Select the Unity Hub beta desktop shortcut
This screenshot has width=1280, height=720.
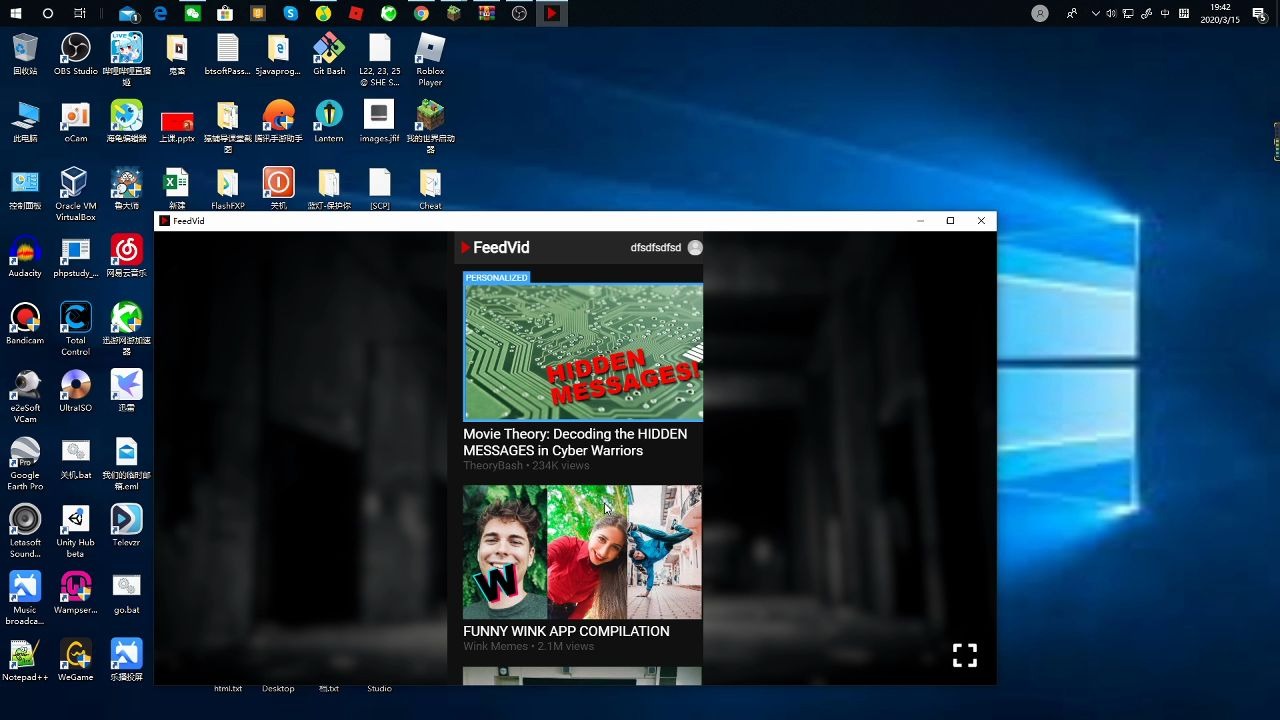(76, 531)
